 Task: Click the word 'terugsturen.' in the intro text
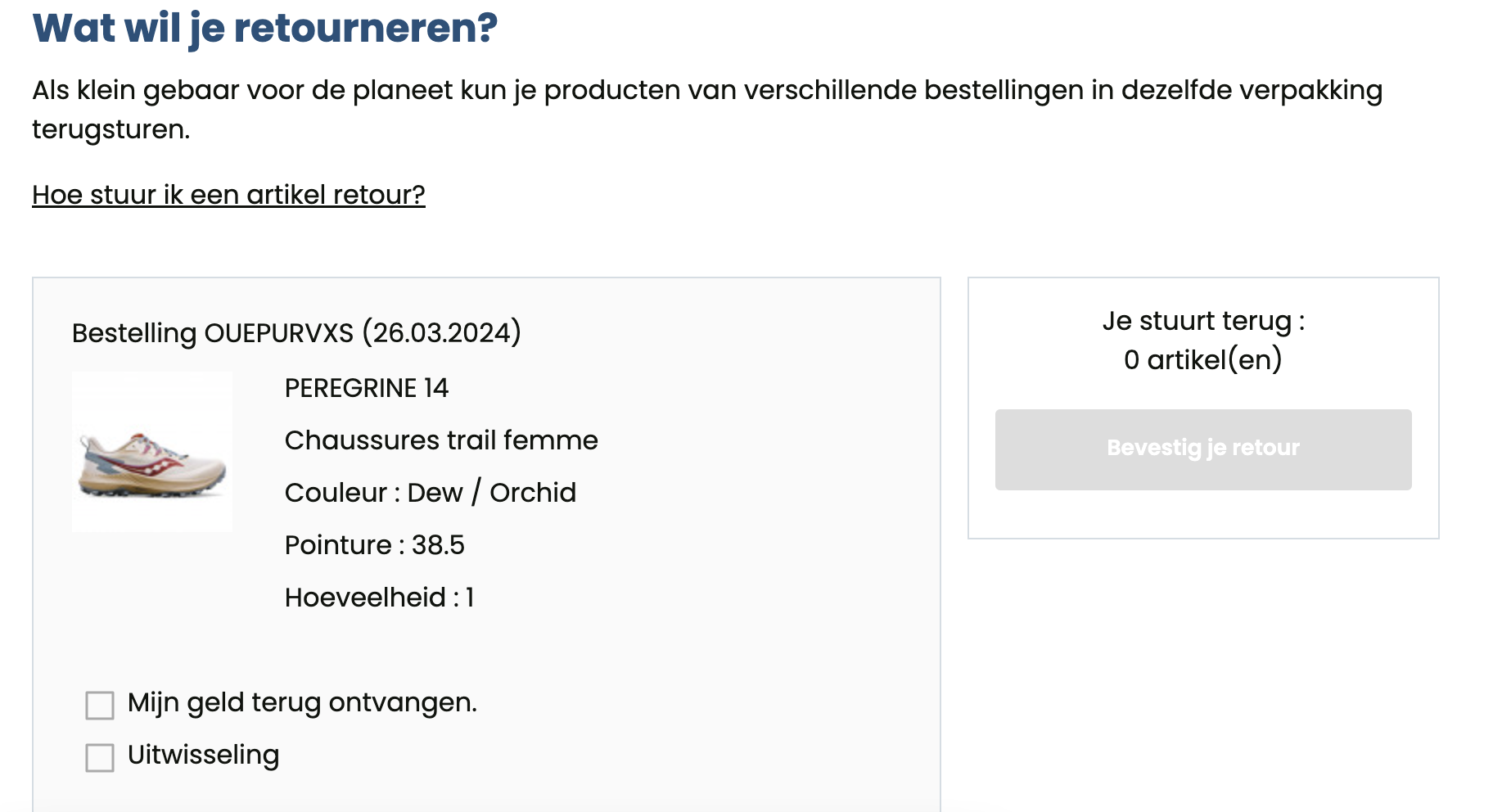[x=111, y=129]
